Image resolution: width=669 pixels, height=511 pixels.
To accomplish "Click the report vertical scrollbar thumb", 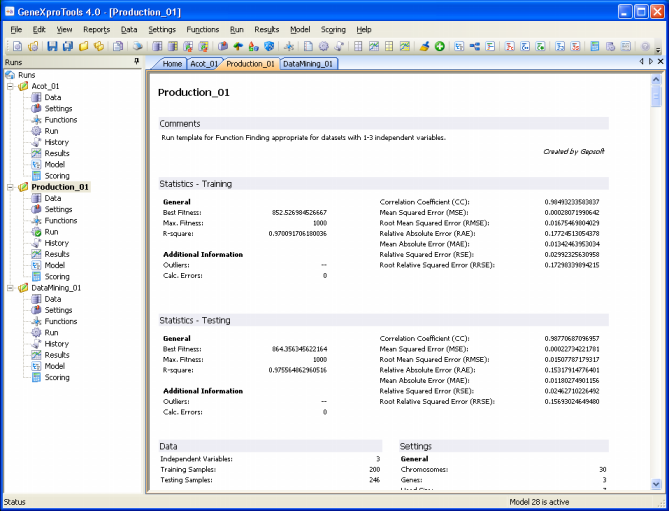I will (x=656, y=96).
